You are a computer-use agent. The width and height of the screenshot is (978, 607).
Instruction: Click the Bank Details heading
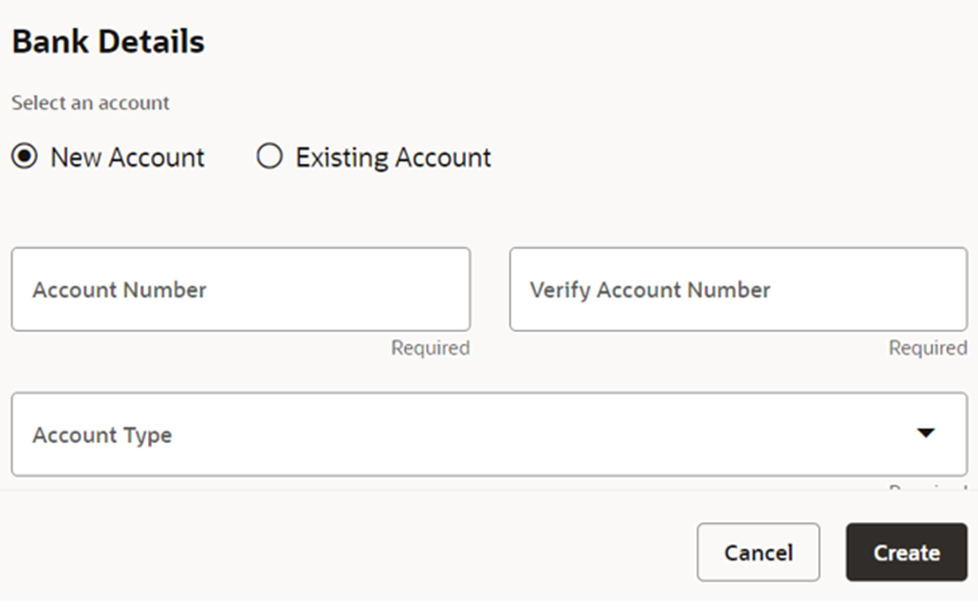106,41
